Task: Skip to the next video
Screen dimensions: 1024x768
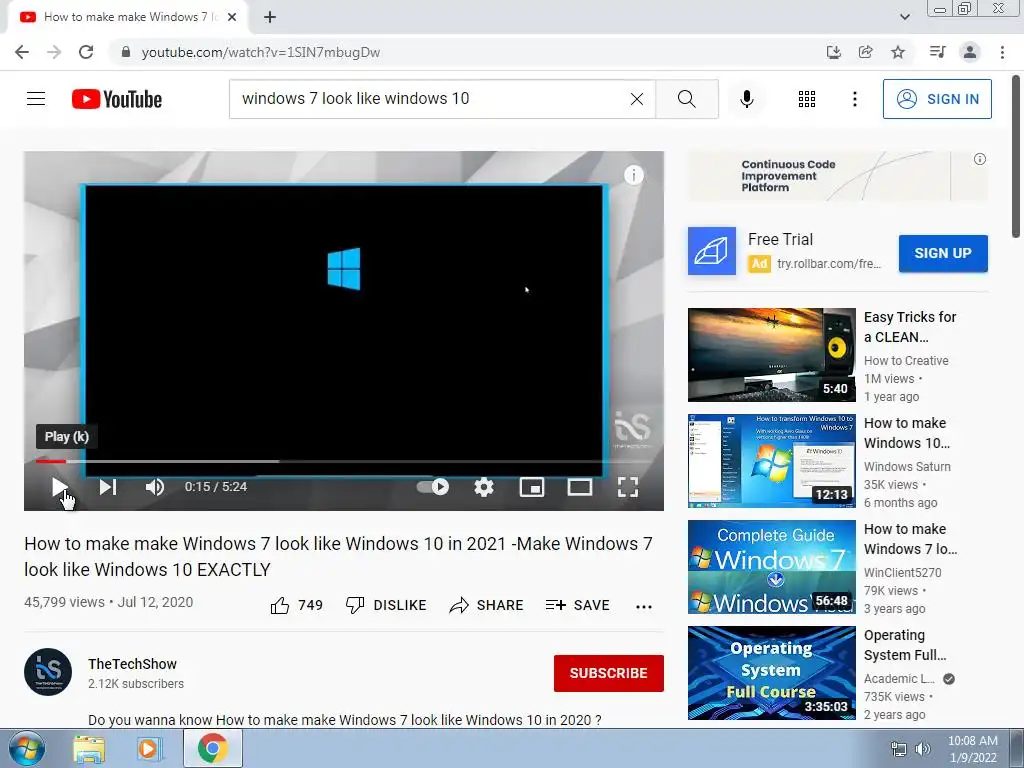Action: (x=108, y=487)
